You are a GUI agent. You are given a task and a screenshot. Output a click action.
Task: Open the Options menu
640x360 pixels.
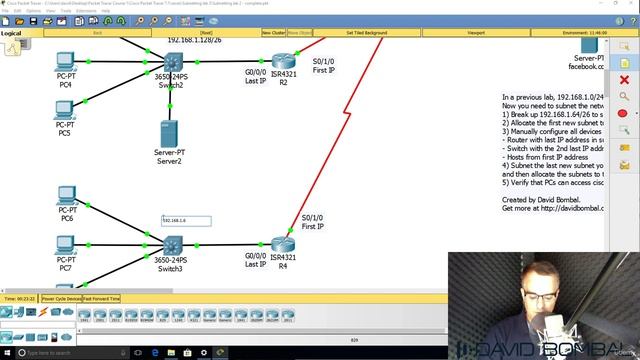33,11
